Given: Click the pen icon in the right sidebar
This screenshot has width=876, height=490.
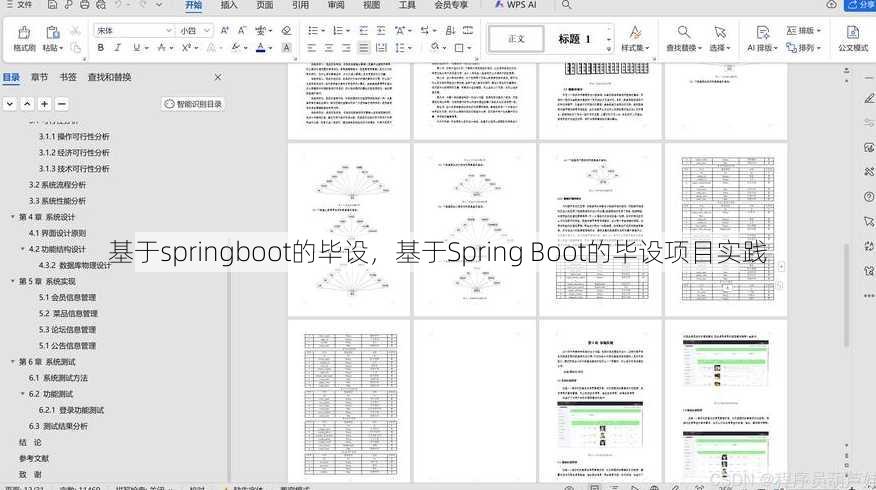Looking at the screenshot, I should point(869,99).
